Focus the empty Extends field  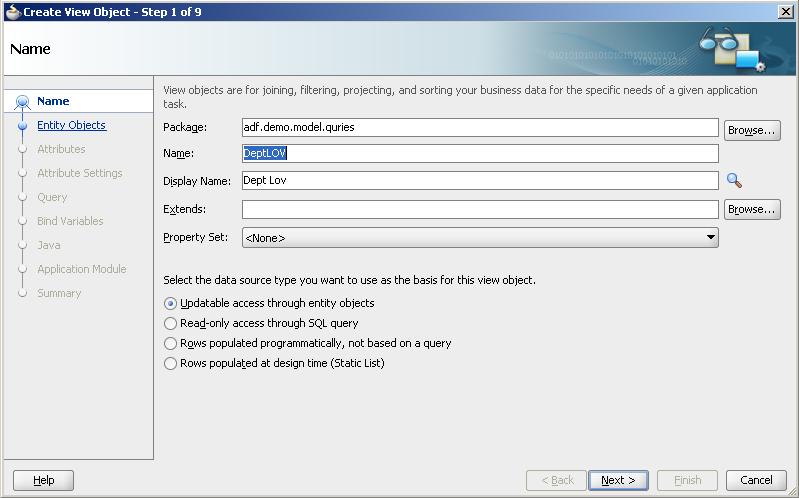click(x=480, y=209)
